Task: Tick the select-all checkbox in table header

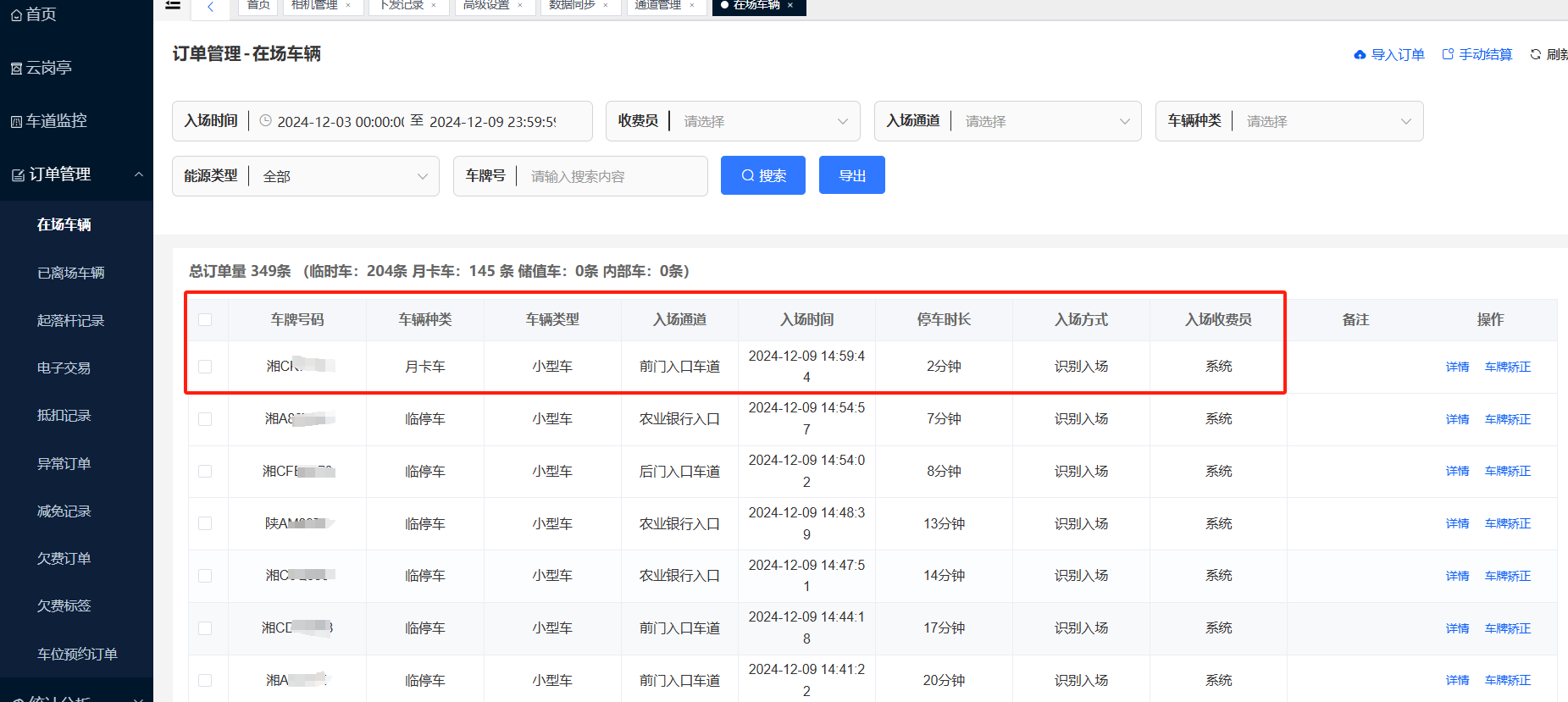Action: click(x=205, y=320)
